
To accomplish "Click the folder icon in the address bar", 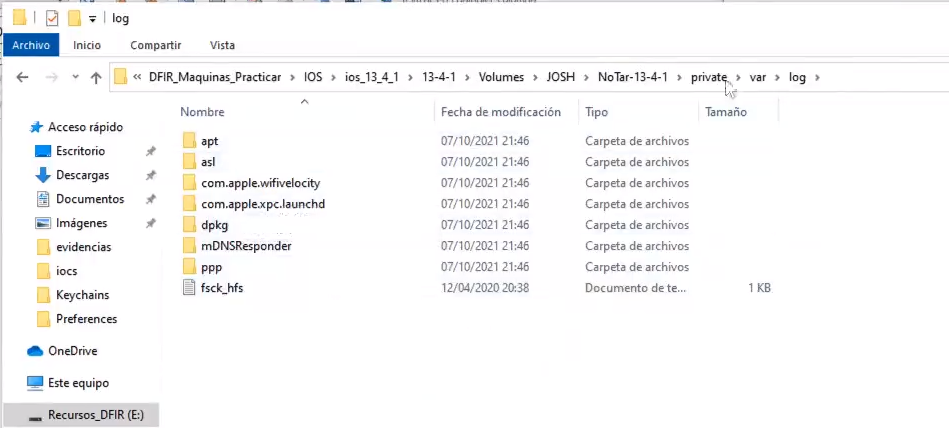I will point(120,77).
